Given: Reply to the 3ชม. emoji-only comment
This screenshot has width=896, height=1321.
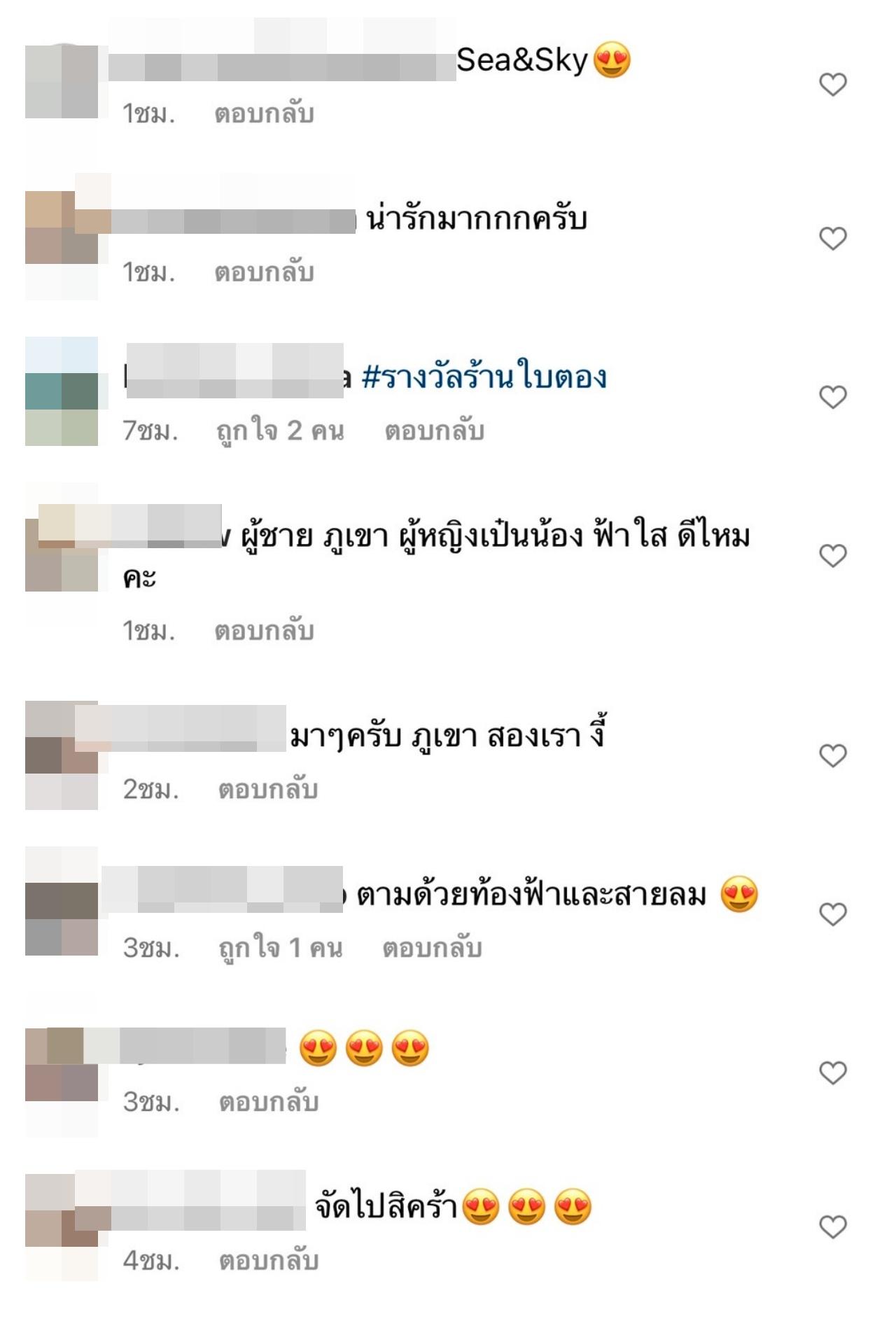Looking at the screenshot, I should (269, 1102).
